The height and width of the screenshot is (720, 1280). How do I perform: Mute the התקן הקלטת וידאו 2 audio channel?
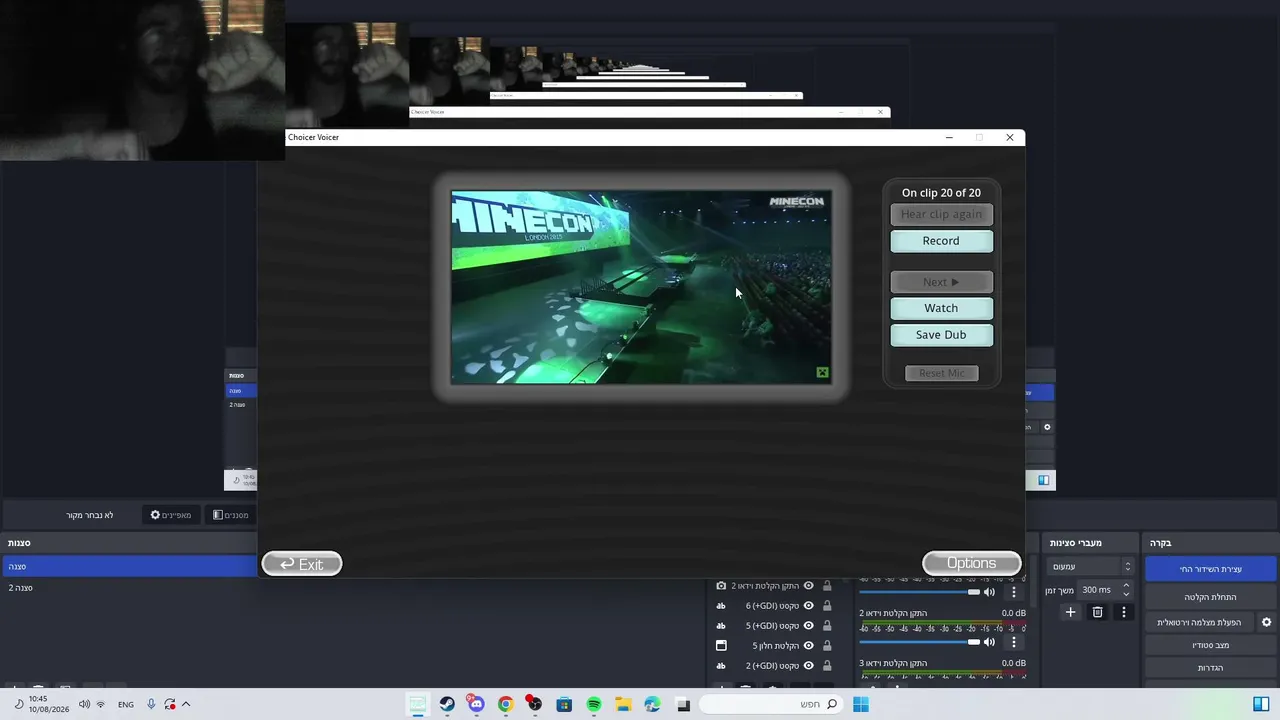[x=989, y=642]
